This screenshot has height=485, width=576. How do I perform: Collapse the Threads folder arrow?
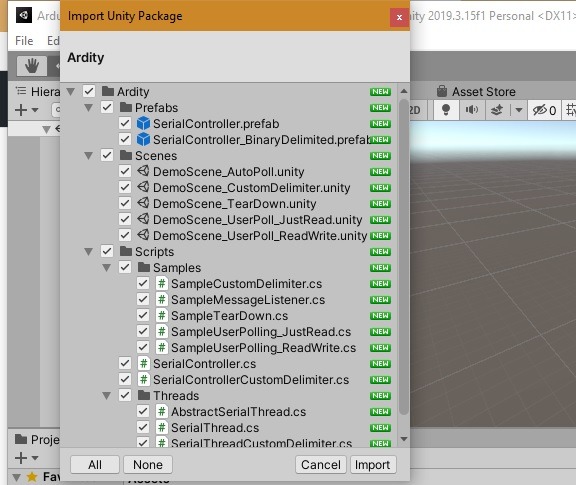point(107,396)
